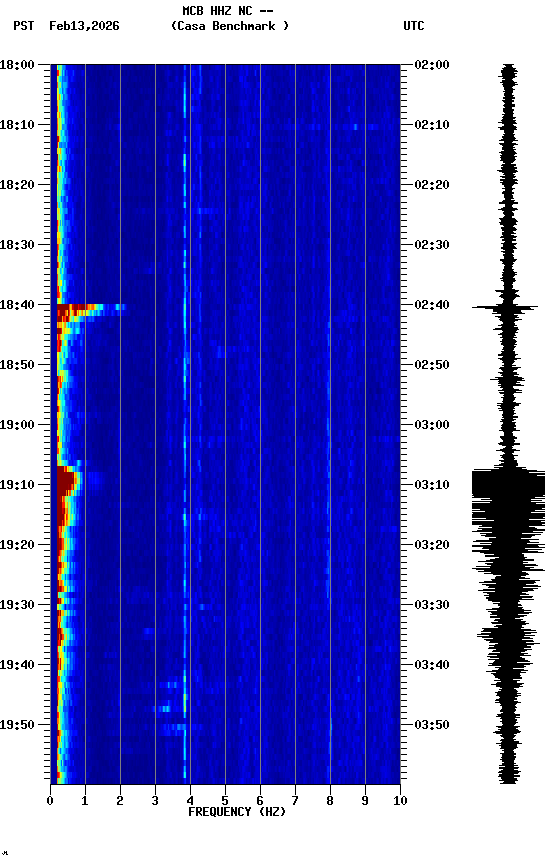Click the '03:30' UTC time label
Viewport: 552px width, 864px height.
tap(432, 606)
